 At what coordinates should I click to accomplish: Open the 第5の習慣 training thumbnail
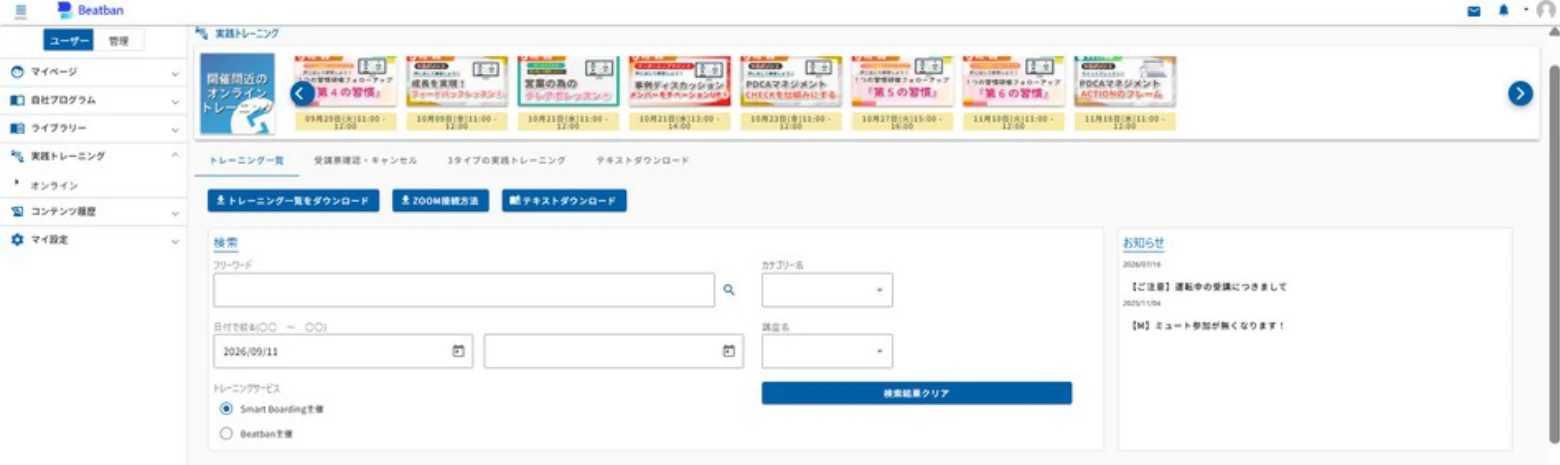click(902, 81)
